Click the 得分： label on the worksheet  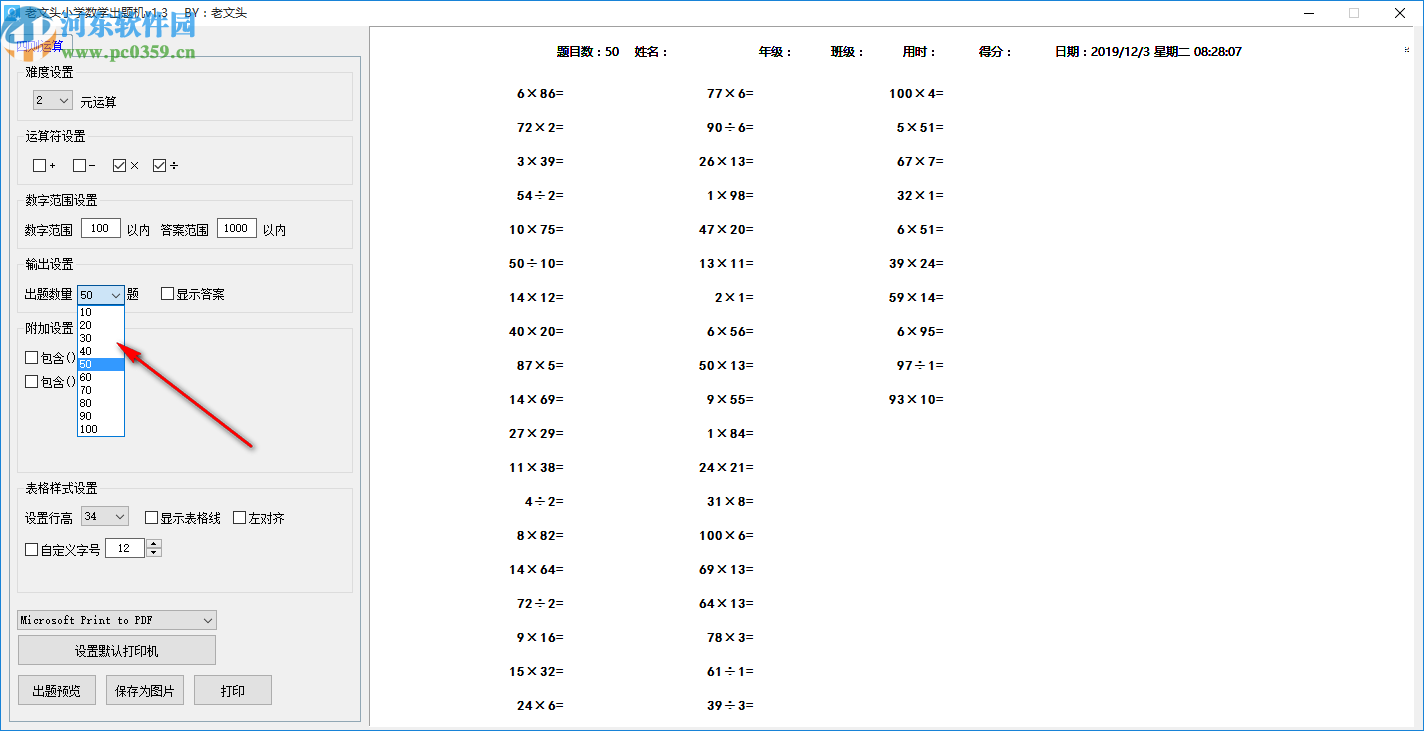[995, 52]
